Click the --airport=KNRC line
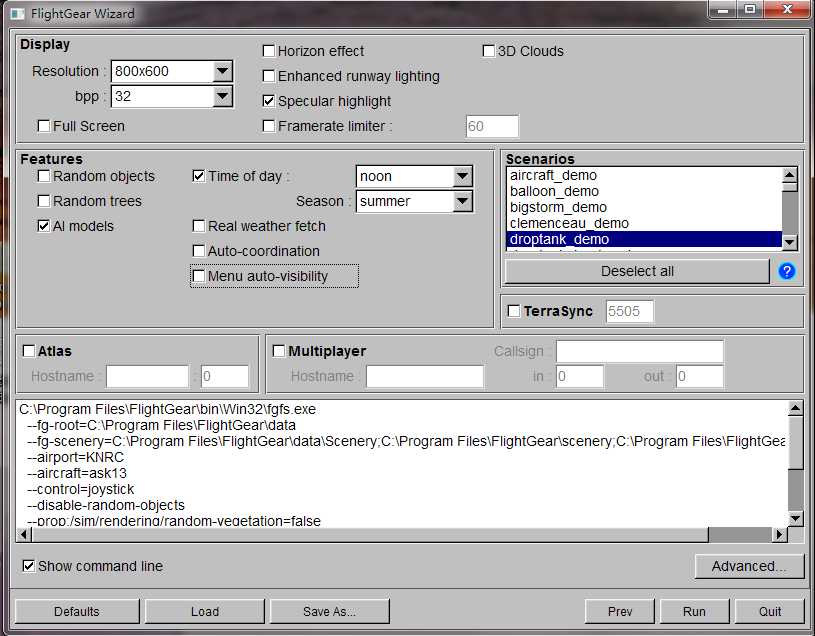815x636 pixels. tap(75, 457)
